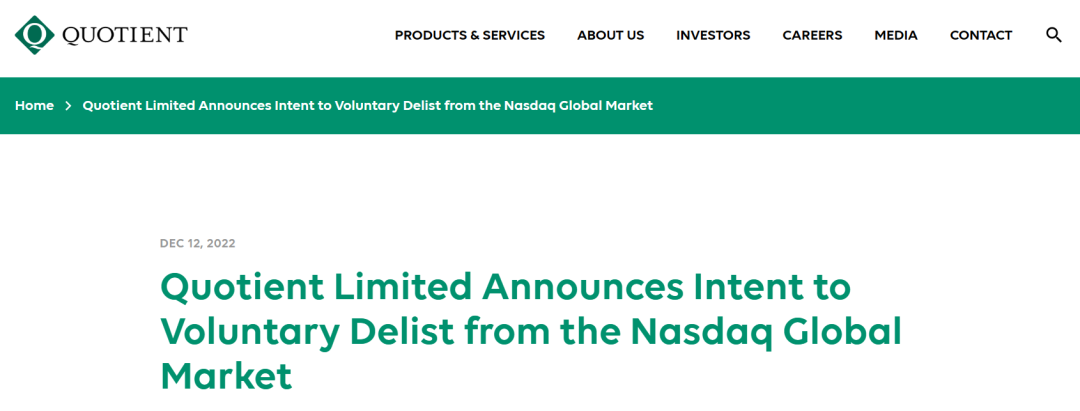Click "Quotient Limited" in the large headline
The image size is (1080, 411).
pyautogui.click(x=314, y=287)
